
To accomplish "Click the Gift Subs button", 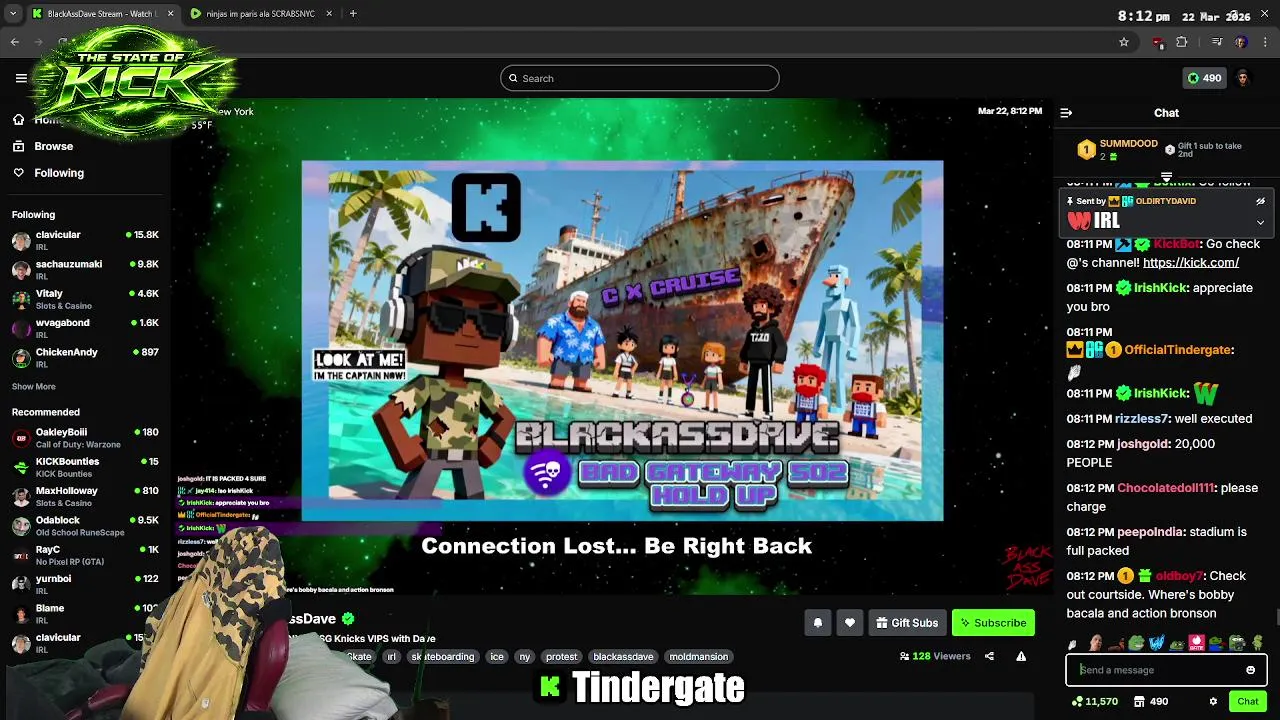I will (906, 623).
